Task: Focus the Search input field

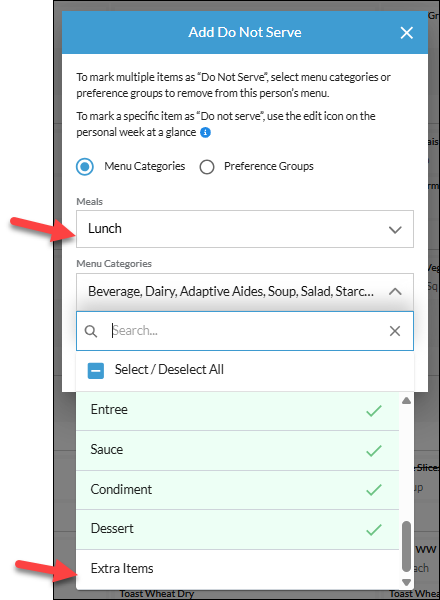Action: click(x=247, y=331)
